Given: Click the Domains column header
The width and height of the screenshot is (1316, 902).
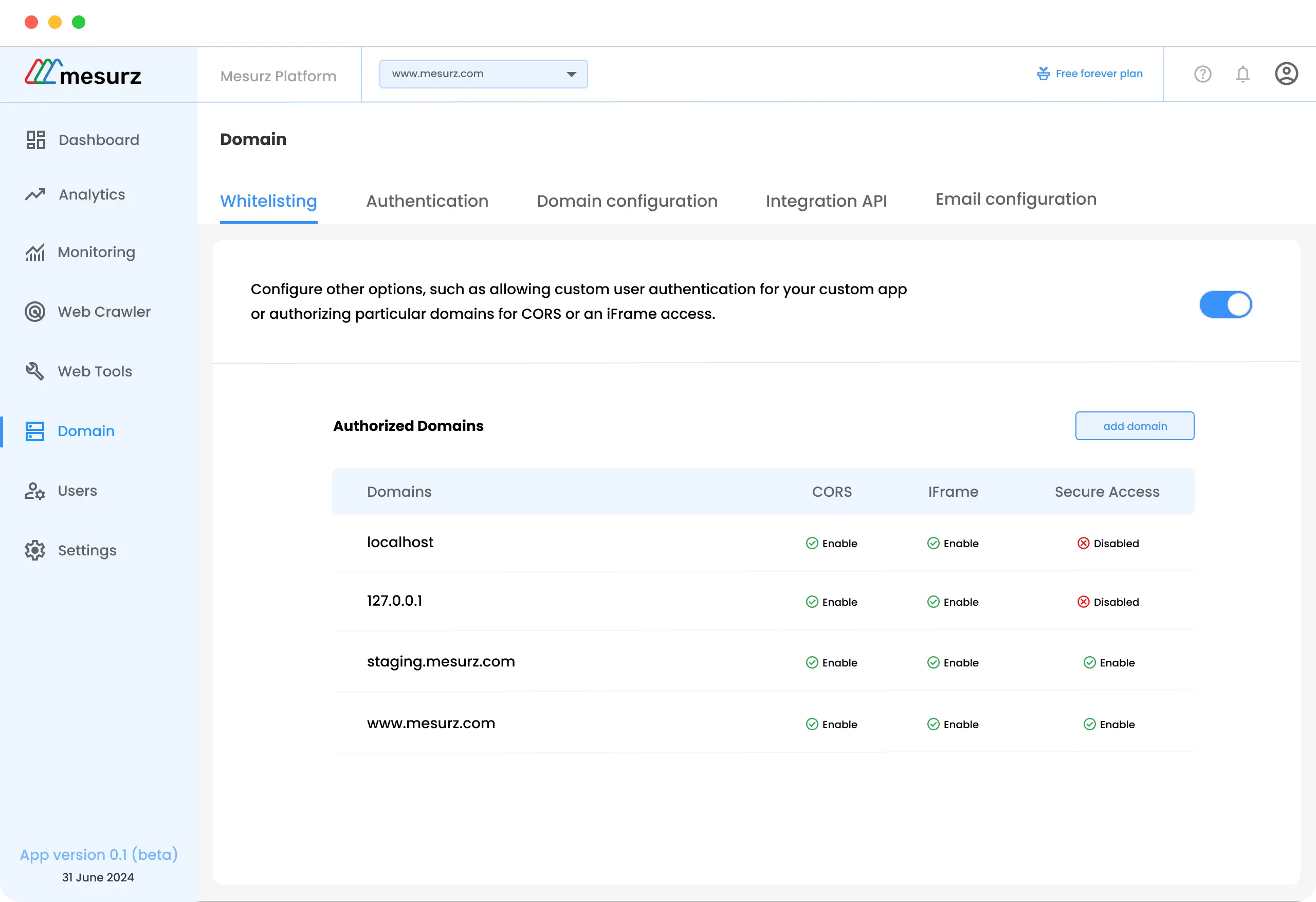Looking at the screenshot, I should (x=399, y=492).
